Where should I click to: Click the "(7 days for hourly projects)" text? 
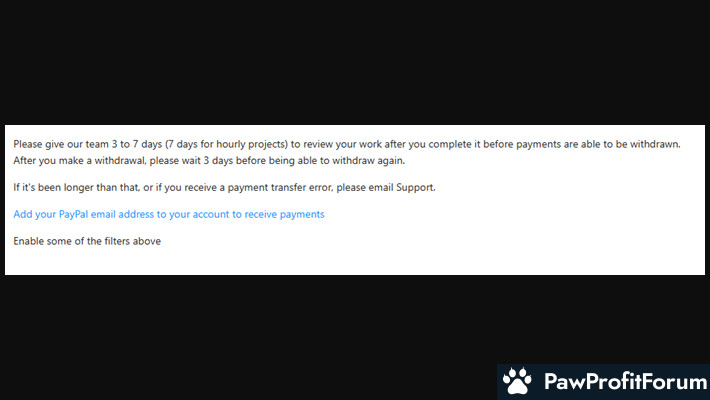(x=226, y=144)
